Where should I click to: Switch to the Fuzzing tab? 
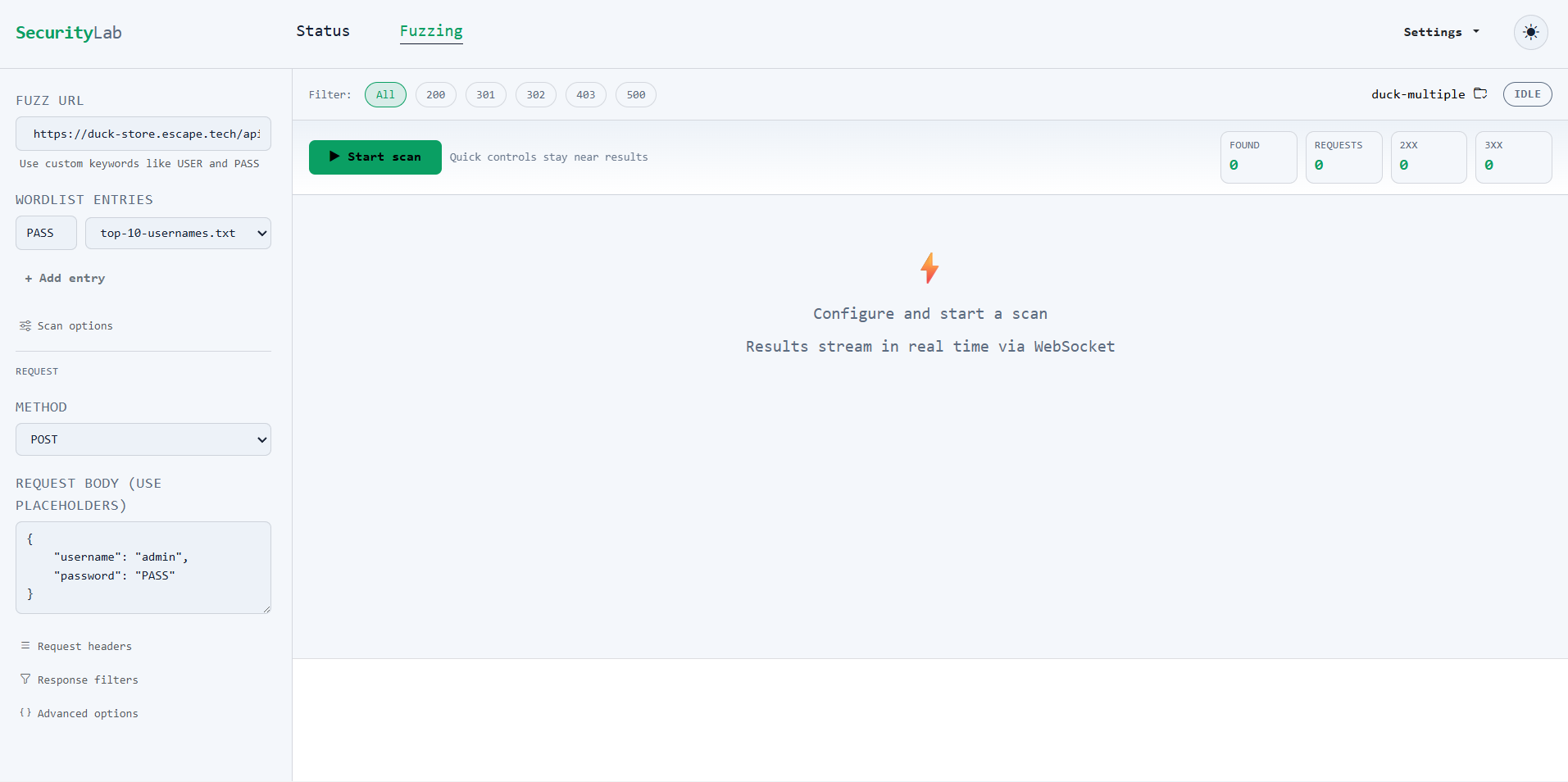431,31
